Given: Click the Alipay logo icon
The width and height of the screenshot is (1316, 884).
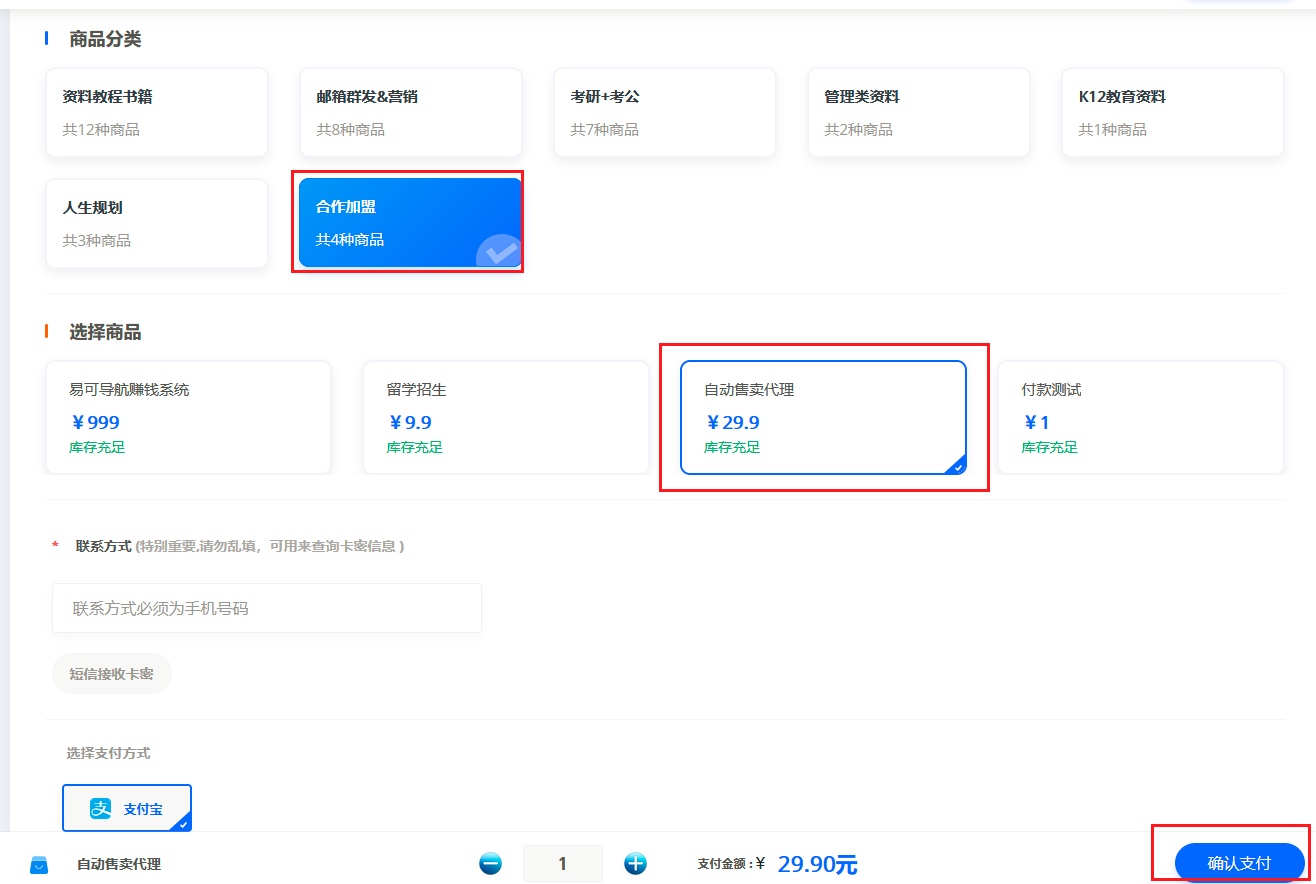Looking at the screenshot, I should (x=101, y=808).
